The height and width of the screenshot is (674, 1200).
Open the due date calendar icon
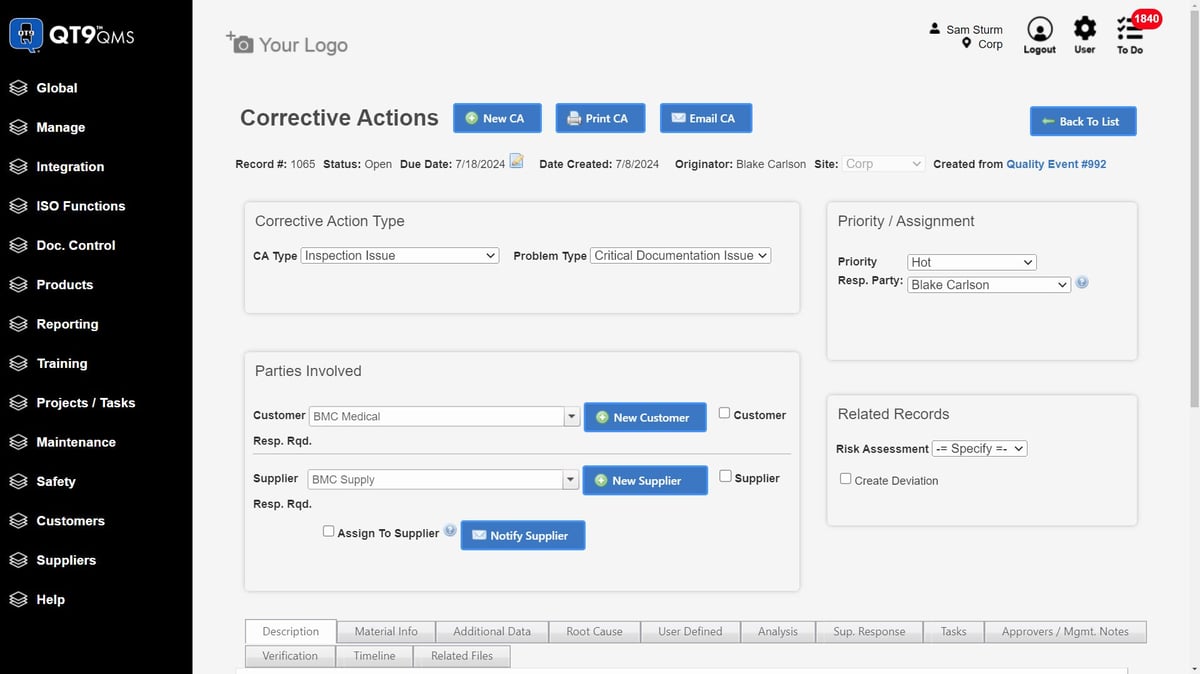point(516,162)
